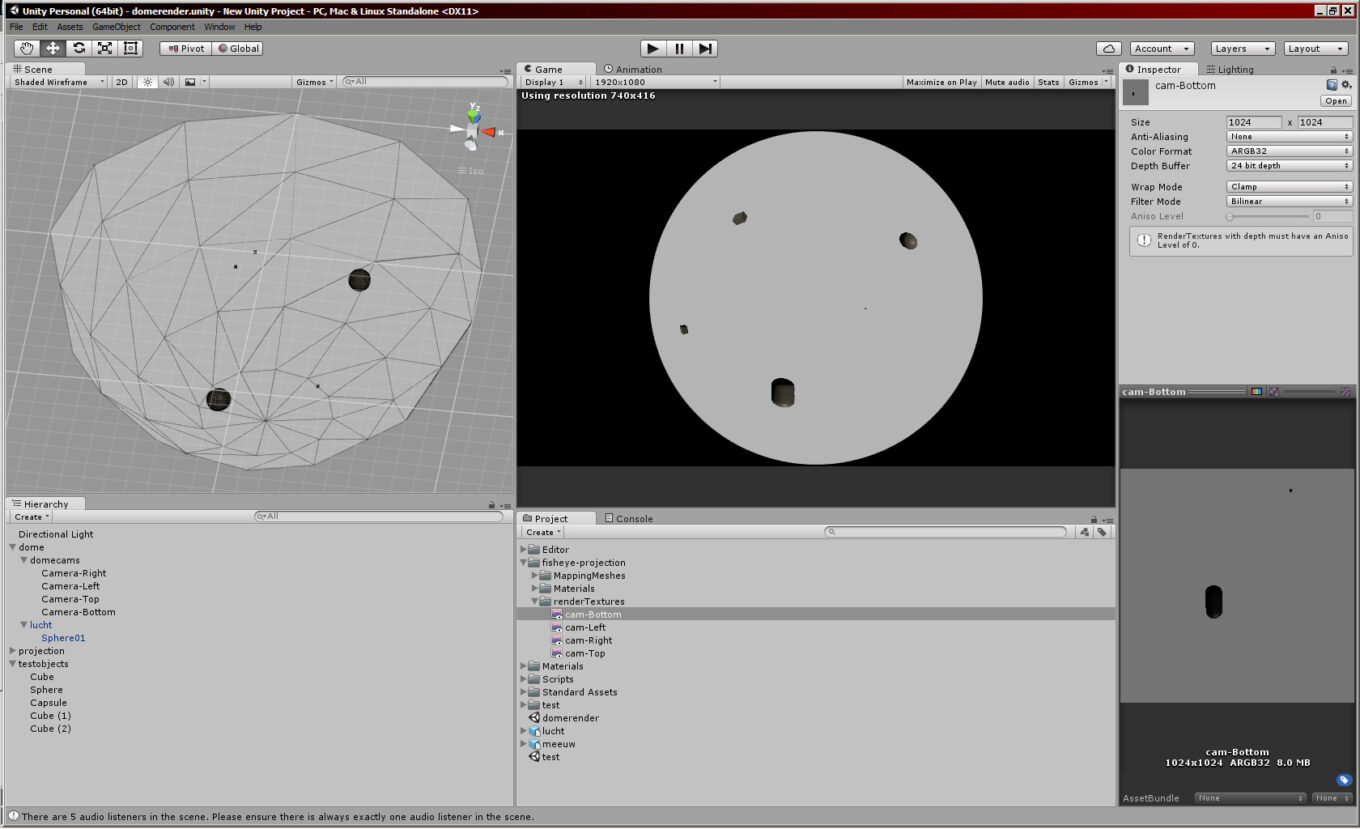
Task: Collapse the domecams item in Hierarchy
Action: click(x=24, y=561)
